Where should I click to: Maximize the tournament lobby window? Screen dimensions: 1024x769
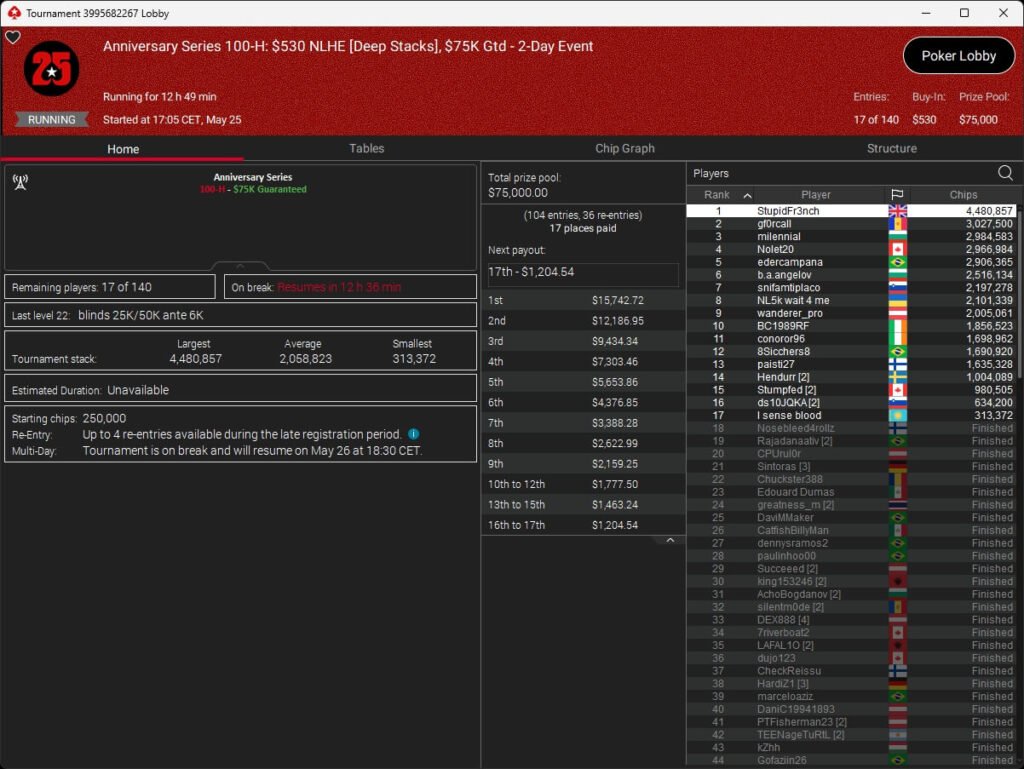point(964,13)
